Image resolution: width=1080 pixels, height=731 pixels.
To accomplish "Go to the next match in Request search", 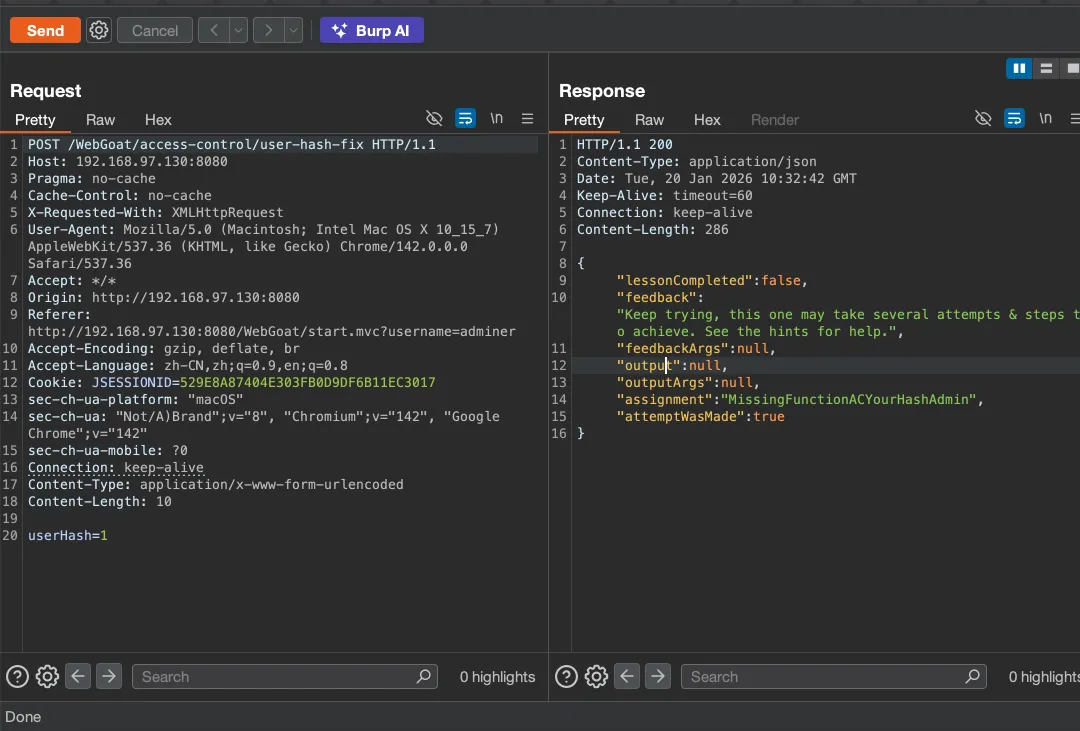I will pyautogui.click(x=109, y=677).
